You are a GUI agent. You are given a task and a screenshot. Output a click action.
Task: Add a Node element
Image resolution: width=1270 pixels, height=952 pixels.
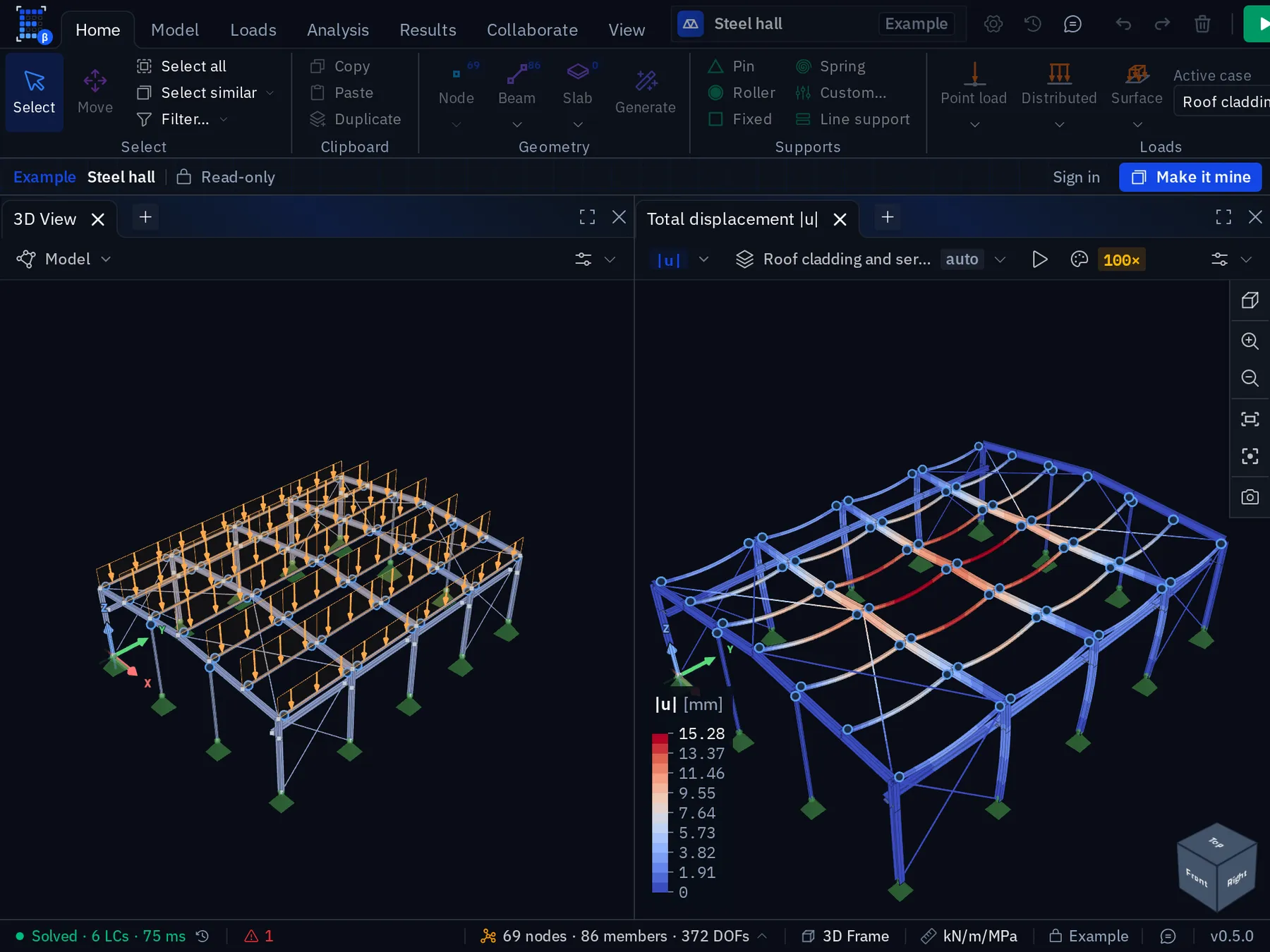click(x=456, y=86)
